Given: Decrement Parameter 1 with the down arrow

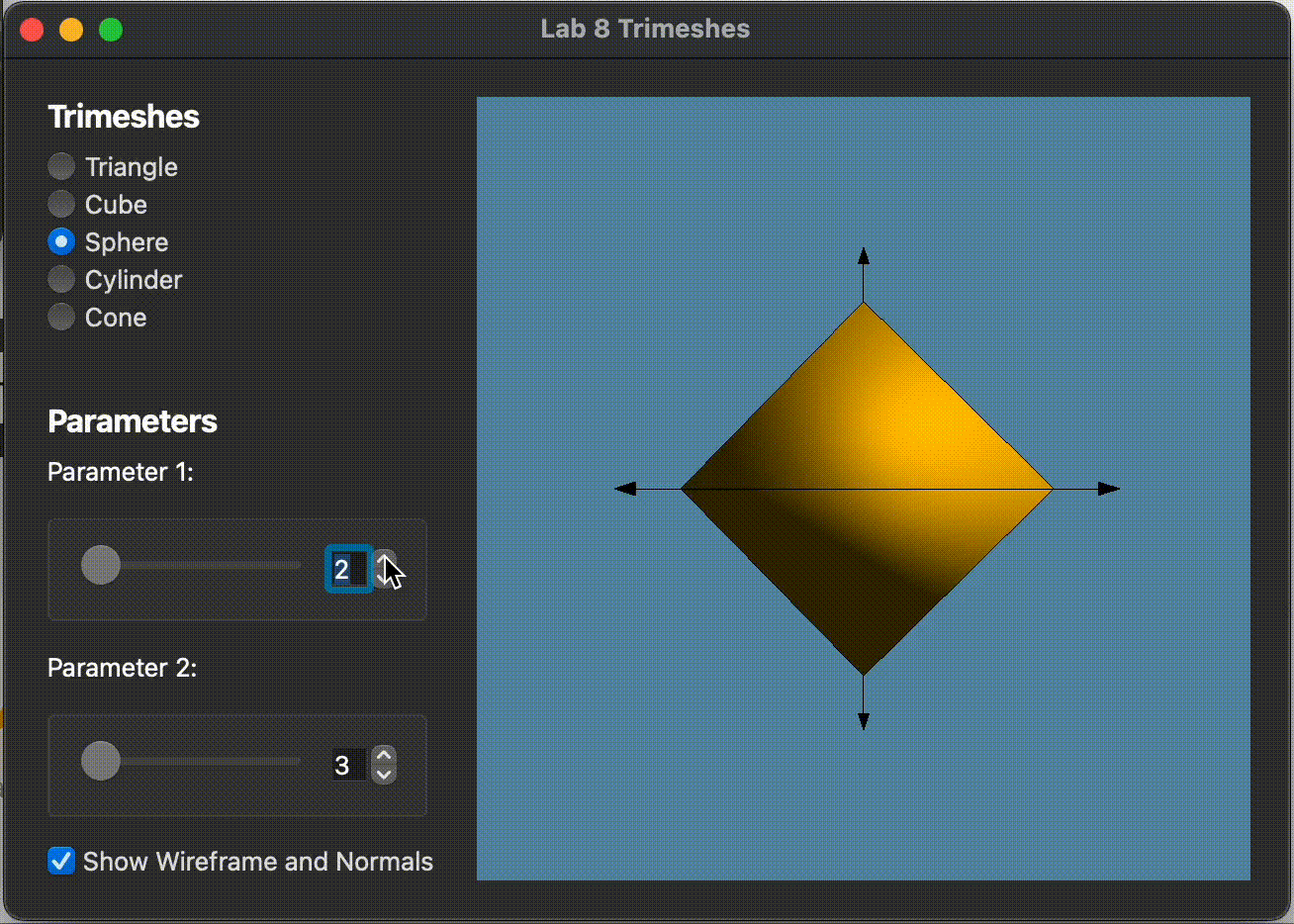Looking at the screenshot, I should tap(385, 579).
